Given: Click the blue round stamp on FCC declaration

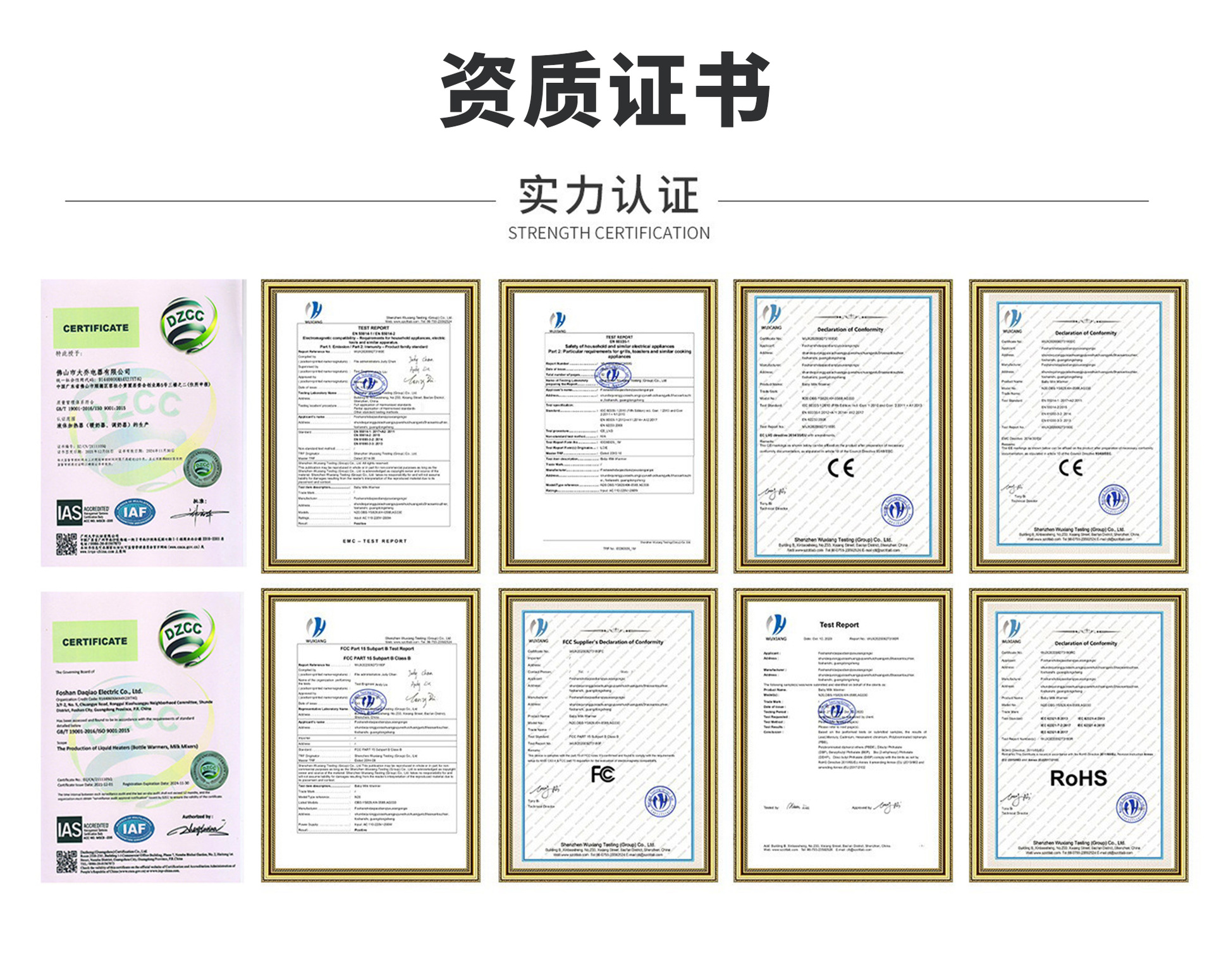Looking at the screenshot, I should (660, 802).
